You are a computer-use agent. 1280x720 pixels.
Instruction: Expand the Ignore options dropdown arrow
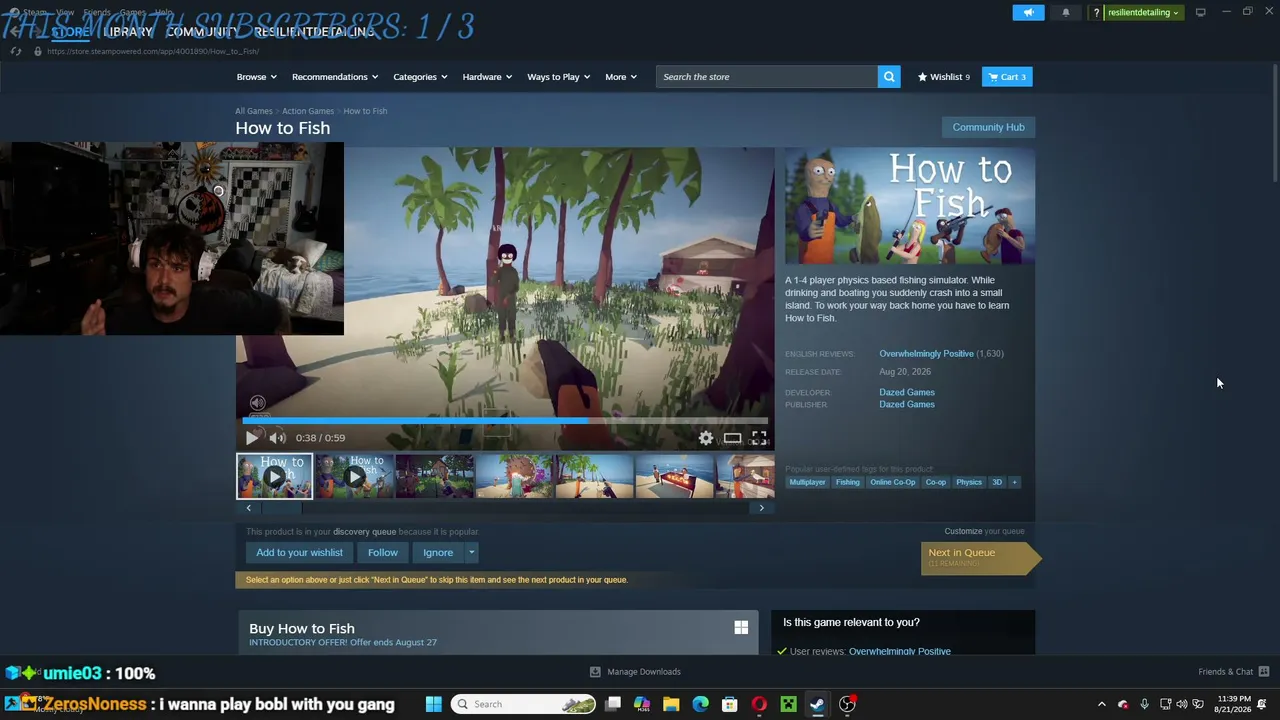coord(471,552)
